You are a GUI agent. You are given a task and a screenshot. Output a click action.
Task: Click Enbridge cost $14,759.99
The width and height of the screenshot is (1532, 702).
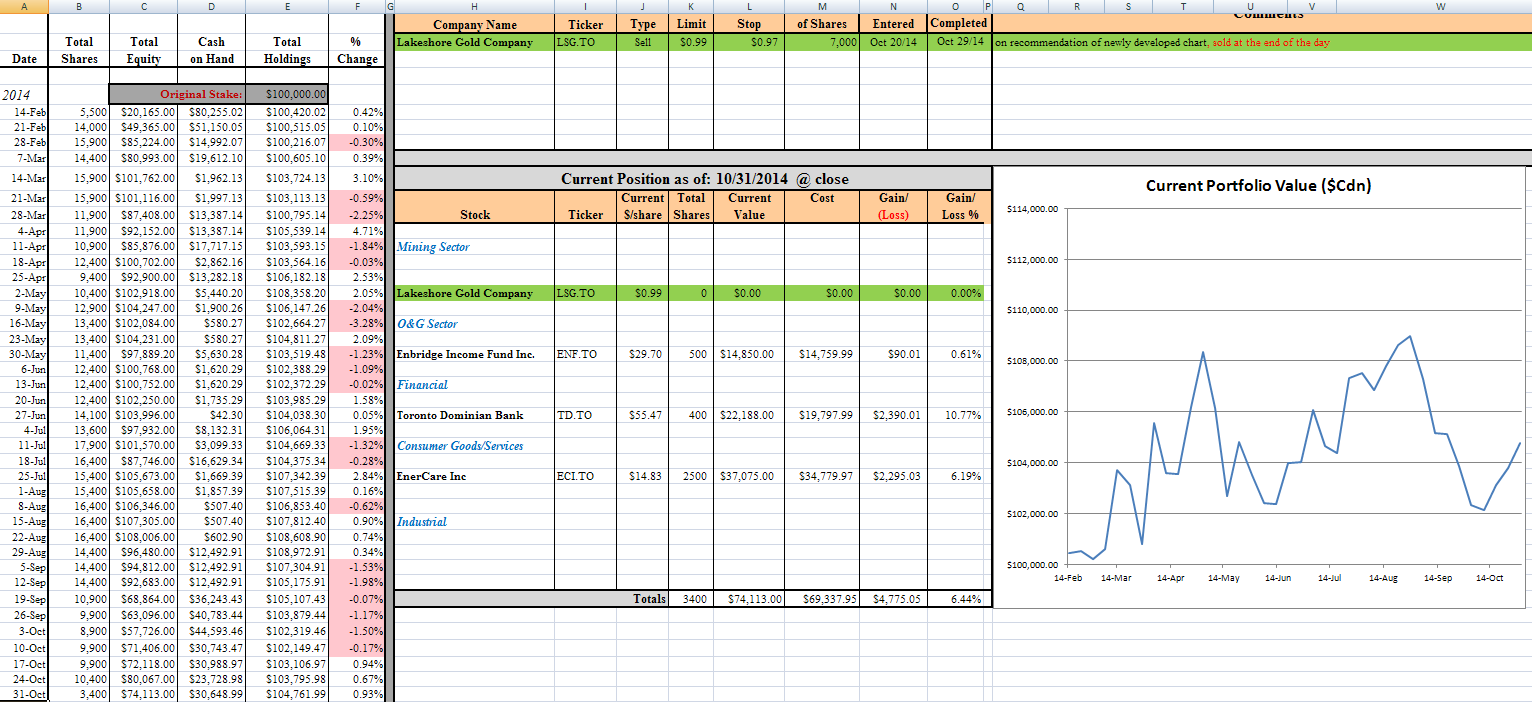pyautogui.click(x=821, y=354)
